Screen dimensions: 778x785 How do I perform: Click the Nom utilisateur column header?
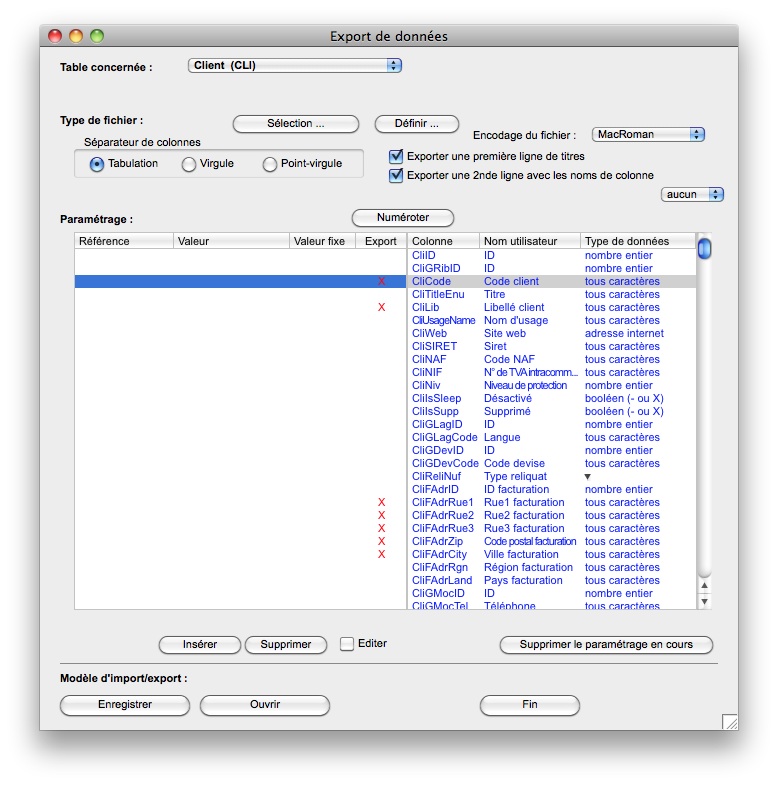click(x=530, y=241)
